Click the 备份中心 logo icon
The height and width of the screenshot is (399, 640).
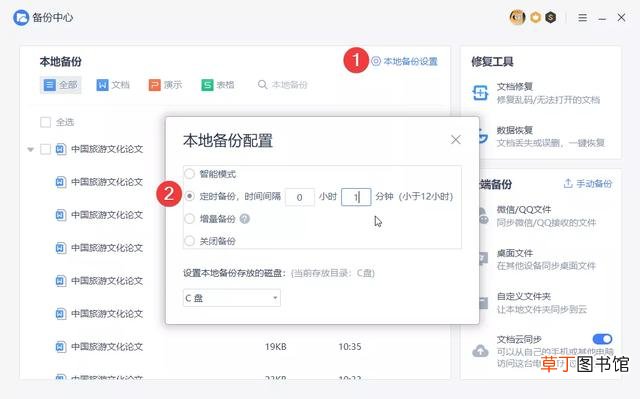pyautogui.click(x=21, y=18)
